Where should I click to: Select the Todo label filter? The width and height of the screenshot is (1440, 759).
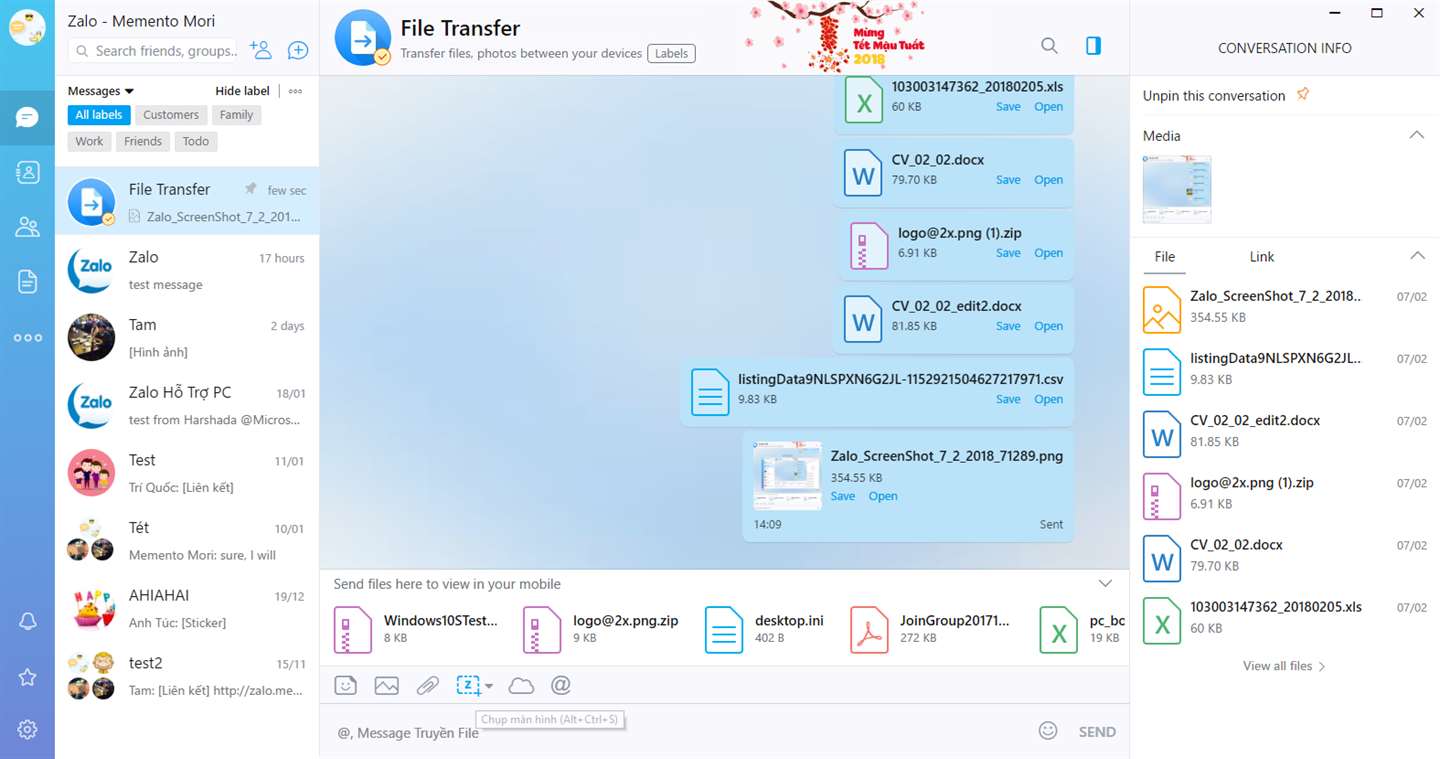click(196, 142)
